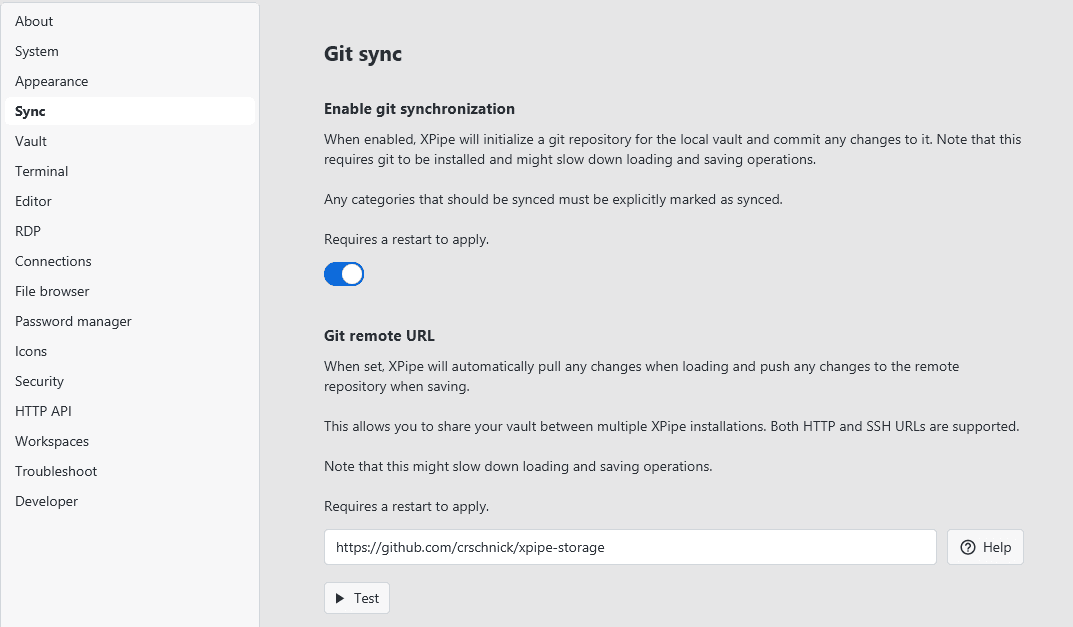Viewport: 1073px width, 627px height.
Task: Open Terminal settings
Action: pyautogui.click(x=42, y=171)
